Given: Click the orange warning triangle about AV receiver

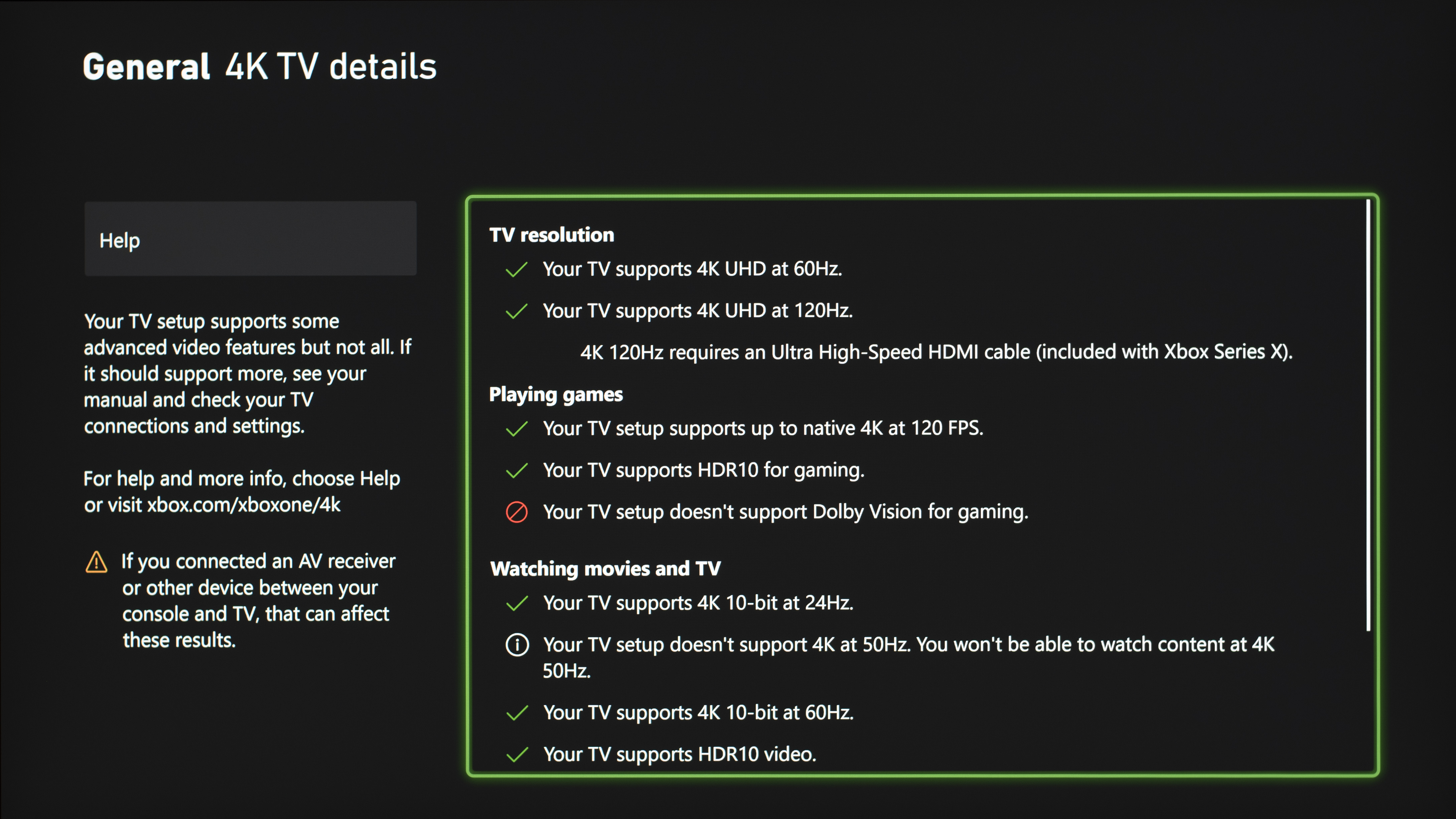Looking at the screenshot, I should pos(96,562).
